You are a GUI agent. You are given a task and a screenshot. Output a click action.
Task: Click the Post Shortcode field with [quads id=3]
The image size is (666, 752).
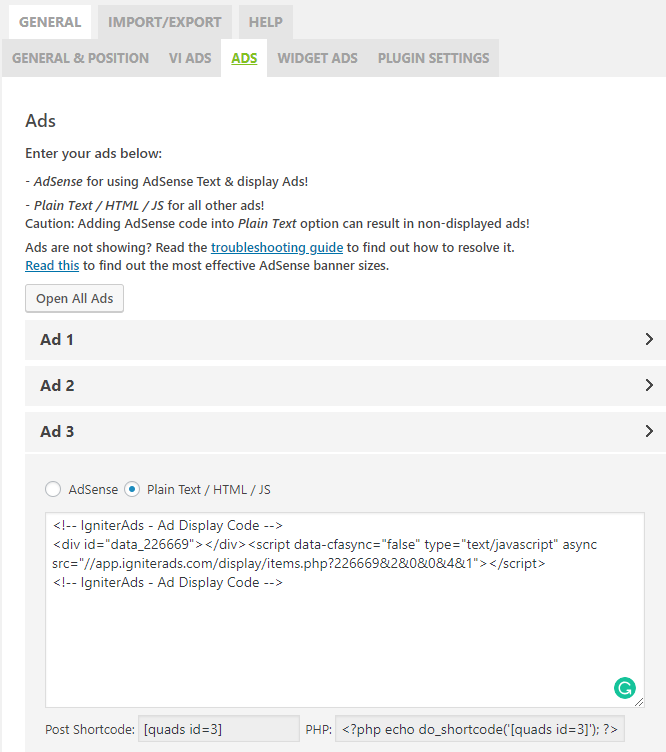pos(219,729)
